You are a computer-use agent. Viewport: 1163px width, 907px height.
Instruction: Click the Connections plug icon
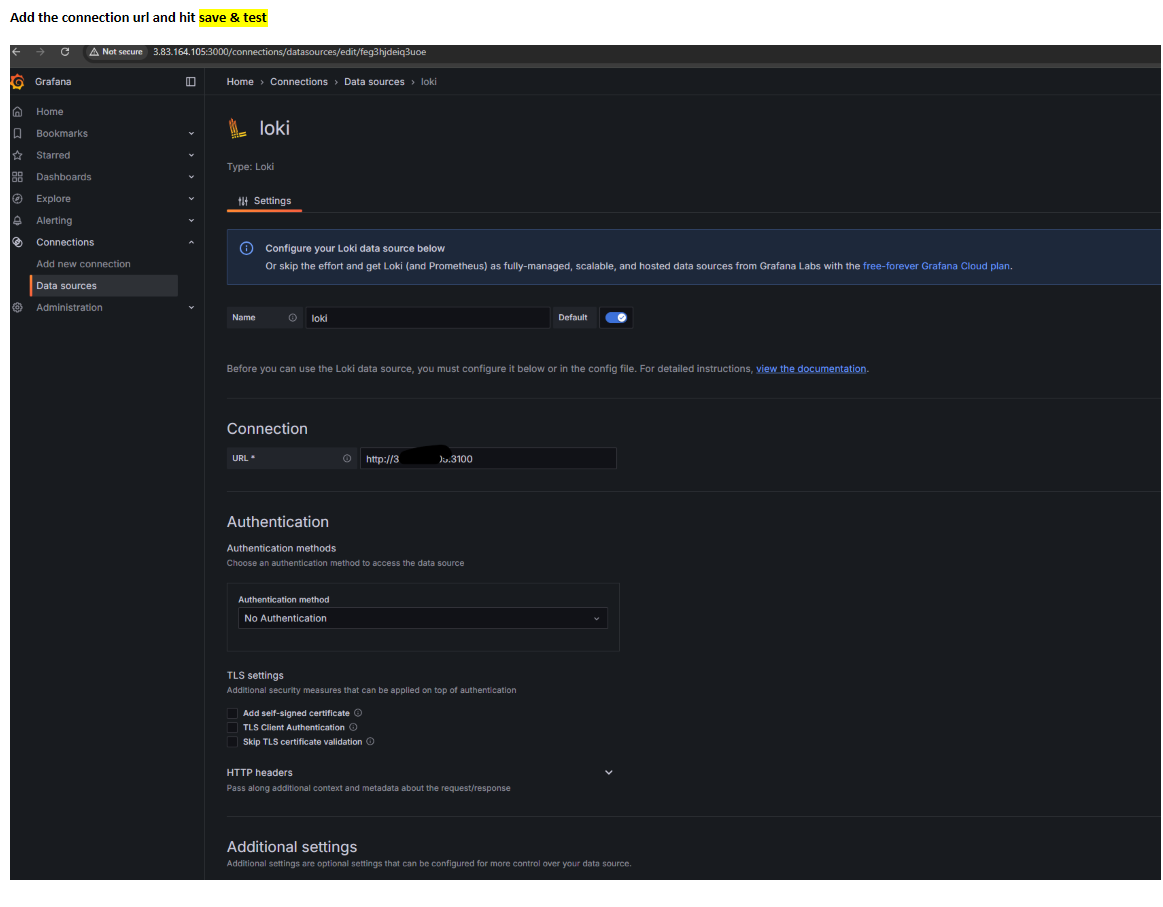coord(18,243)
